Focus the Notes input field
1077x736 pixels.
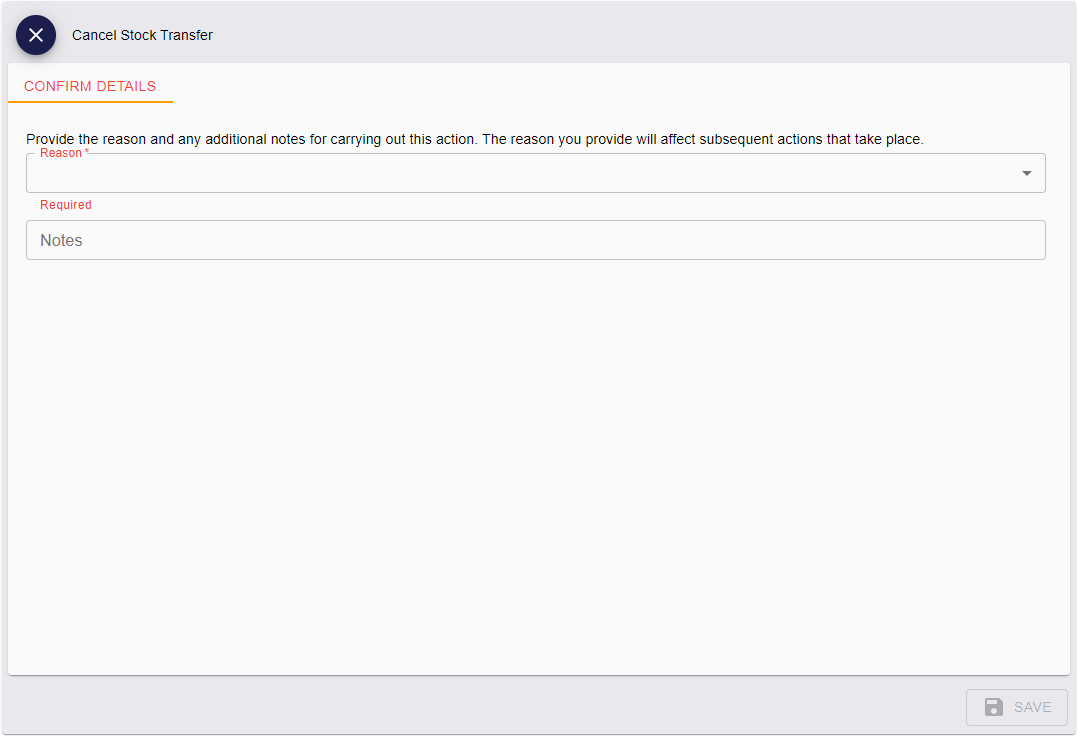pos(535,240)
